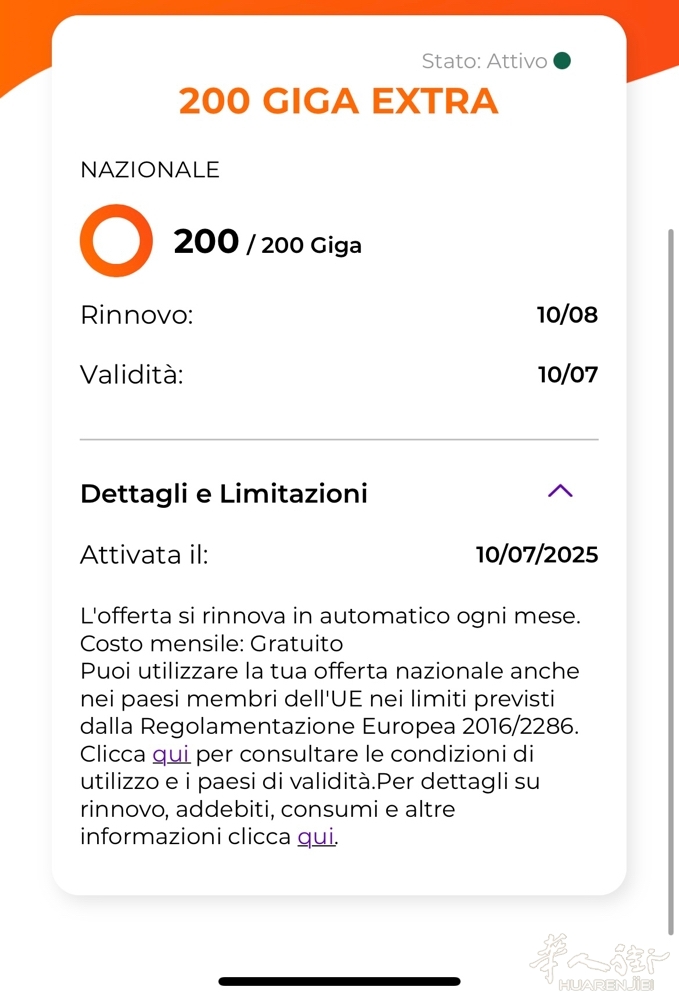Select the NAZIONALE section label
This screenshot has width=679, height=1000.
[150, 170]
